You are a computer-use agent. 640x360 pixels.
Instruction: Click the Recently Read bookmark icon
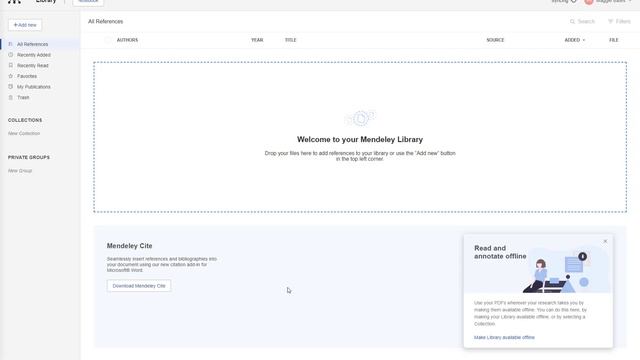(11, 65)
